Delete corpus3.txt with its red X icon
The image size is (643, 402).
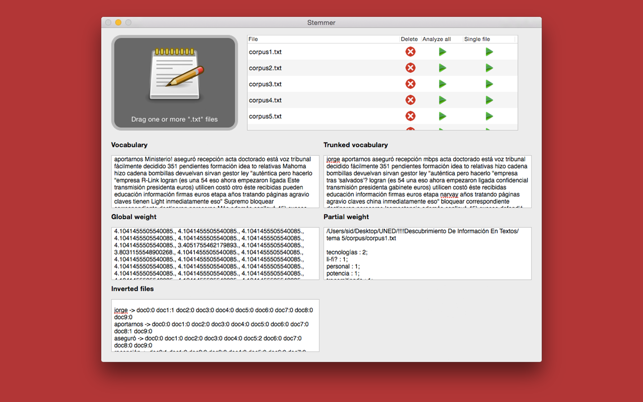[410, 84]
